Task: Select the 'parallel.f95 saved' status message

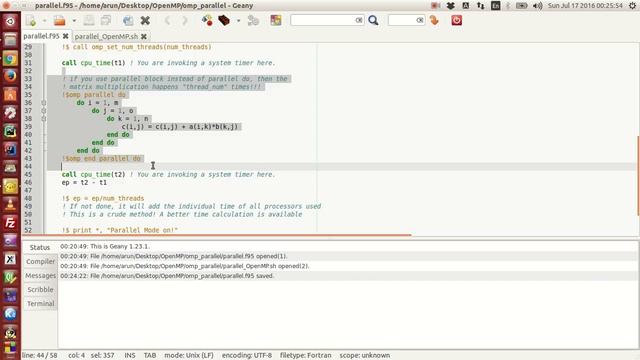Action: (348, 276)
